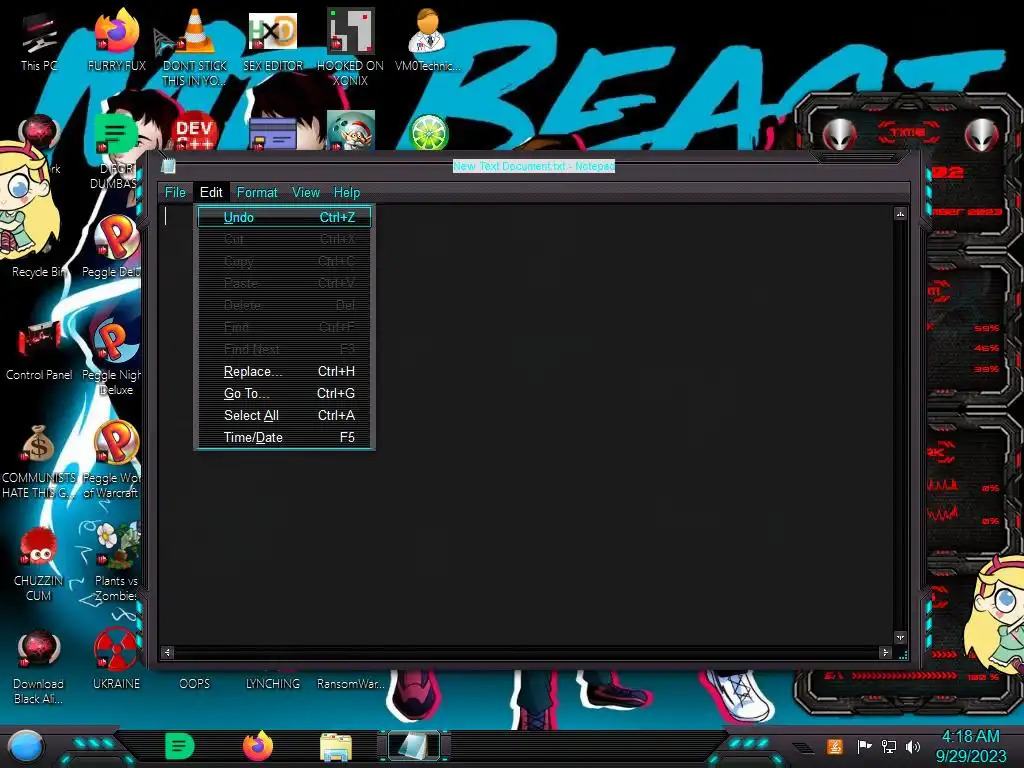Image resolution: width=1024 pixels, height=768 pixels.
Task: Click the Start orb button
Action: click(26, 747)
